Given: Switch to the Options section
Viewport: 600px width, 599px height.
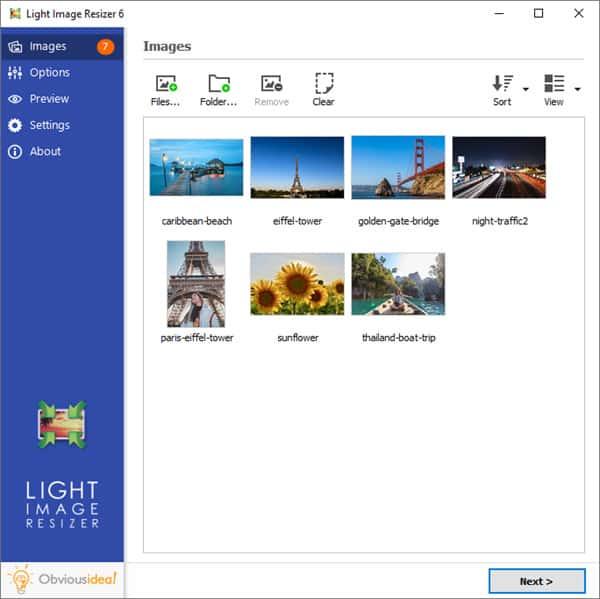Looking at the screenshot, I should tap(49, 72).
